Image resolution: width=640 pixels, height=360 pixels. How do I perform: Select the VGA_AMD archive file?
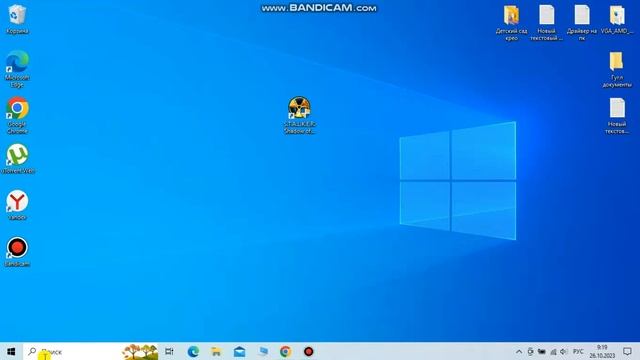617,20
